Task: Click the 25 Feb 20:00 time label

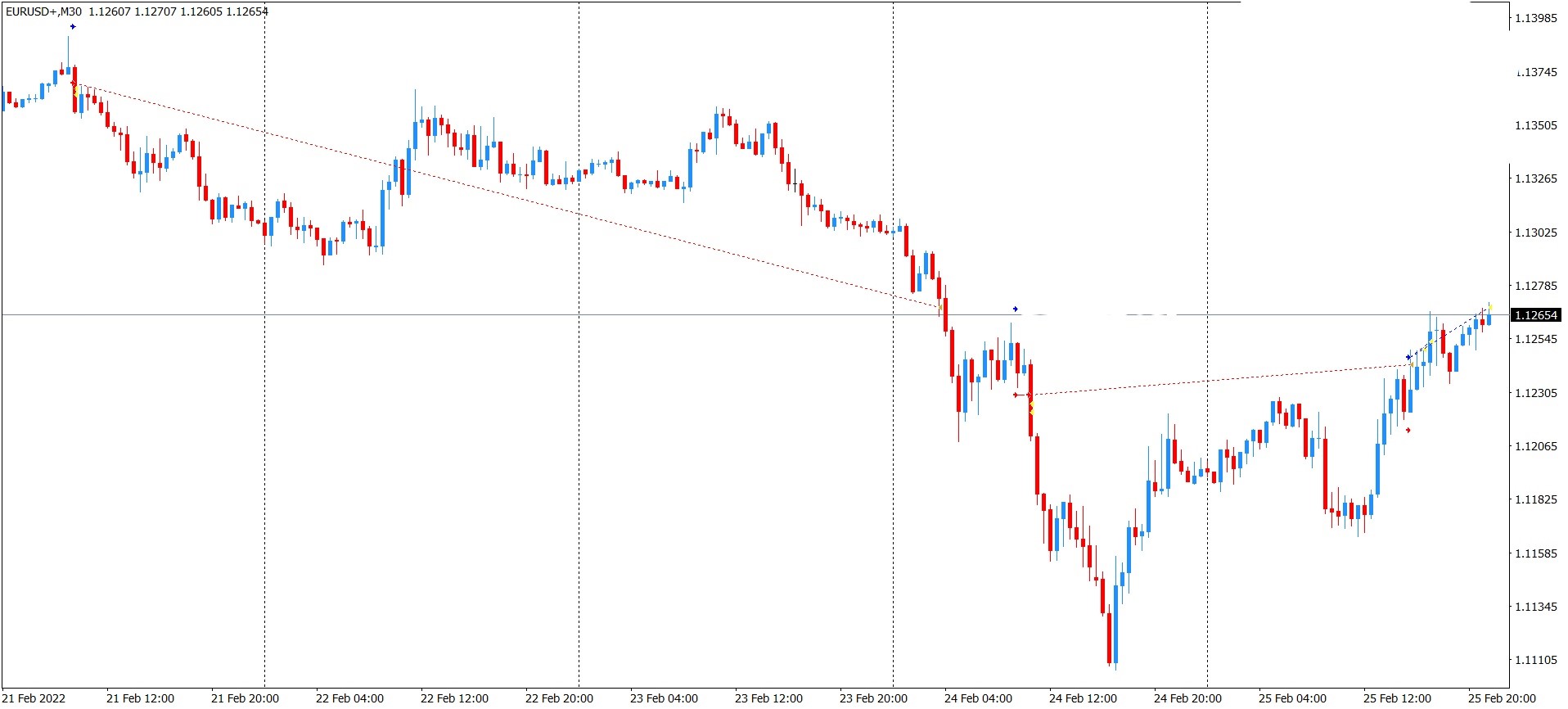Action: [1502, 698]
